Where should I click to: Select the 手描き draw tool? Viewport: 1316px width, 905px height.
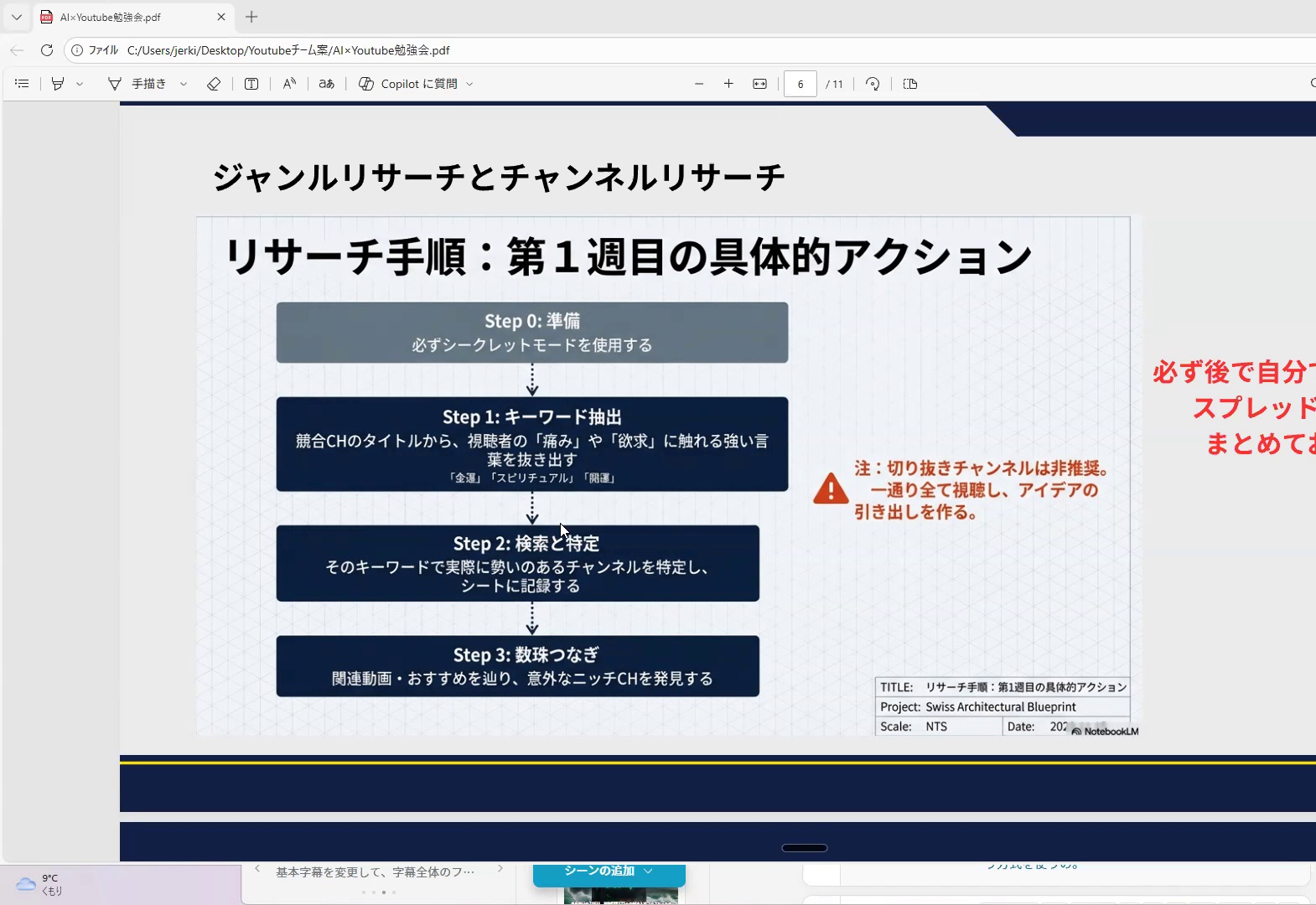pyautogui.click(x=137, y=84)
